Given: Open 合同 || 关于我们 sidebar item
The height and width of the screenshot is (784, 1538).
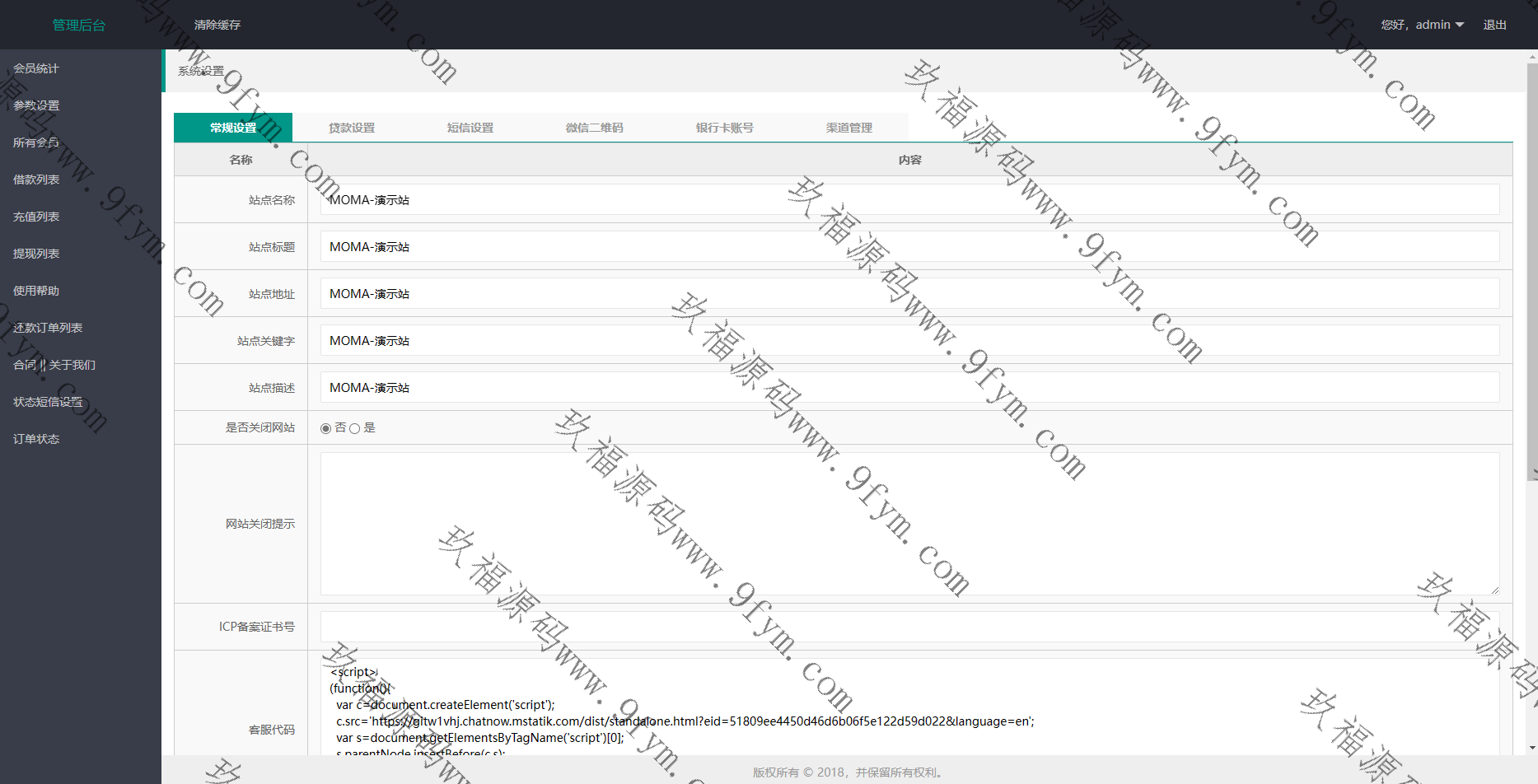Looking at the screenshot, I should coord(54,365).
